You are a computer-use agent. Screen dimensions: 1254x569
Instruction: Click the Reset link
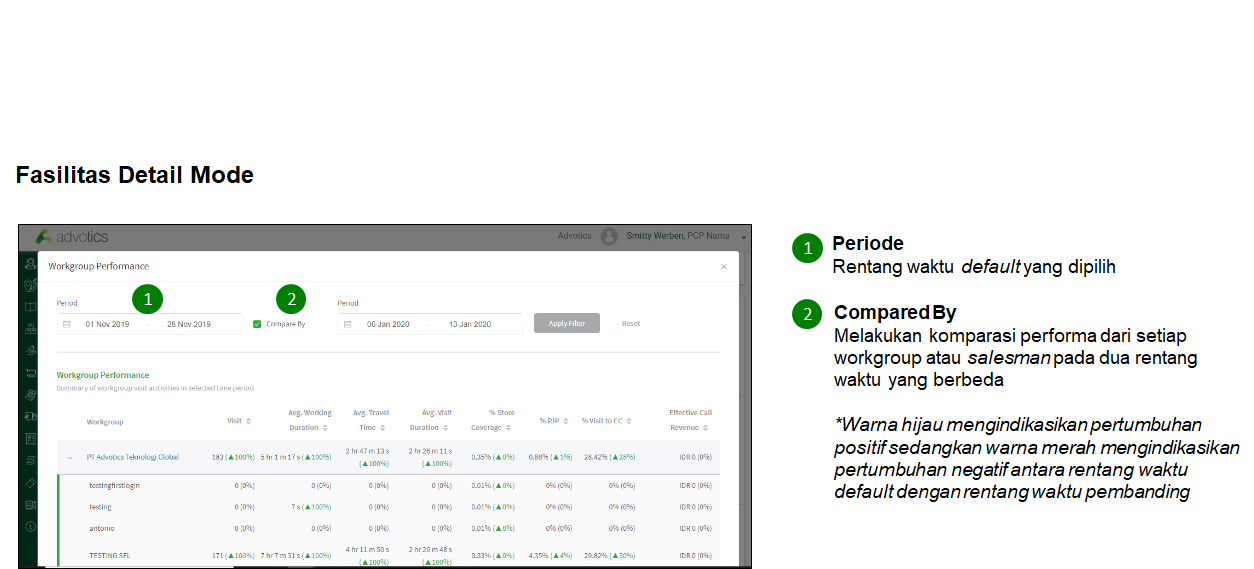pyautogui.click(x=631, y=324)
